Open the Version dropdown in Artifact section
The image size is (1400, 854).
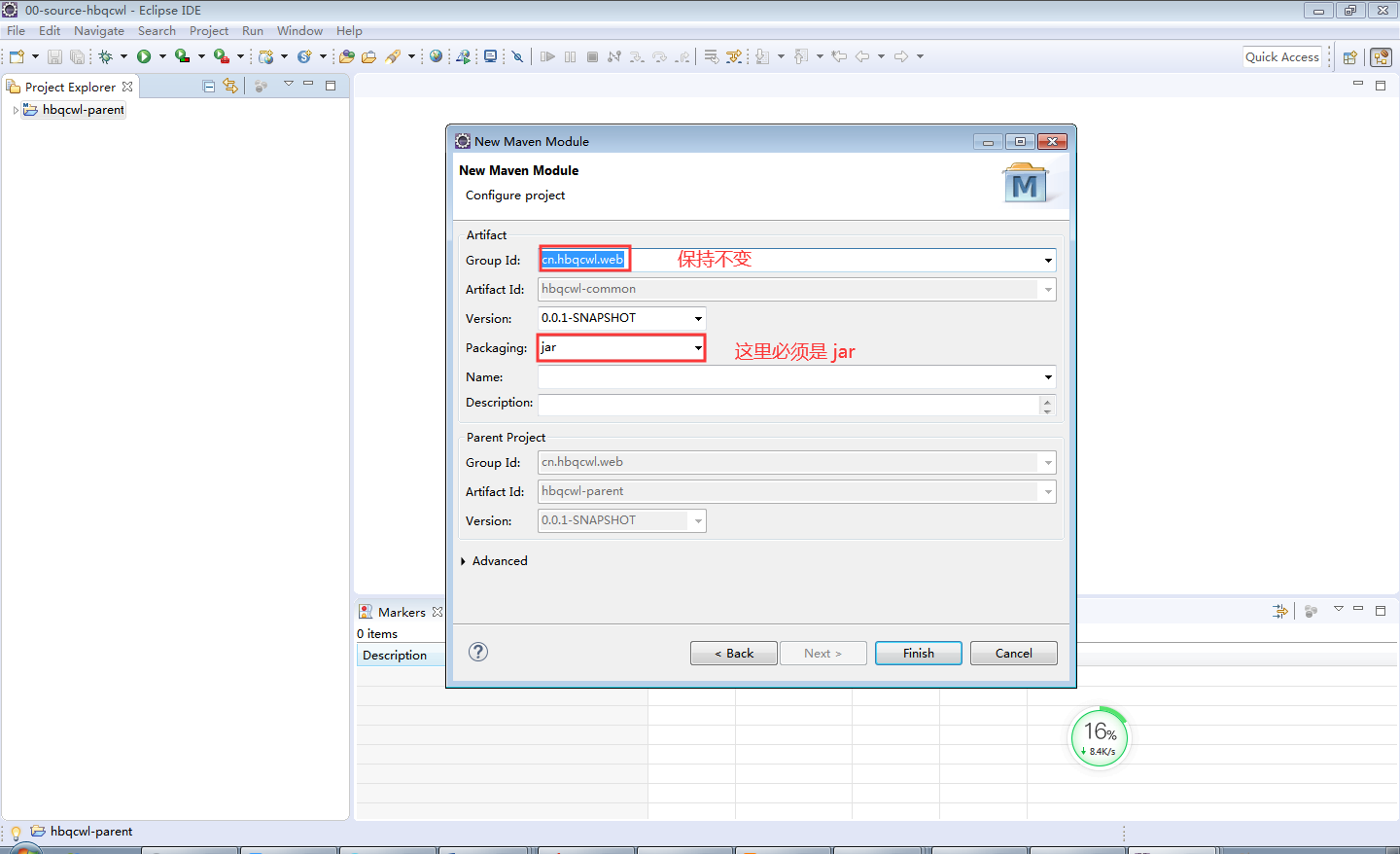pyautogui.click(x=698, y=318)
